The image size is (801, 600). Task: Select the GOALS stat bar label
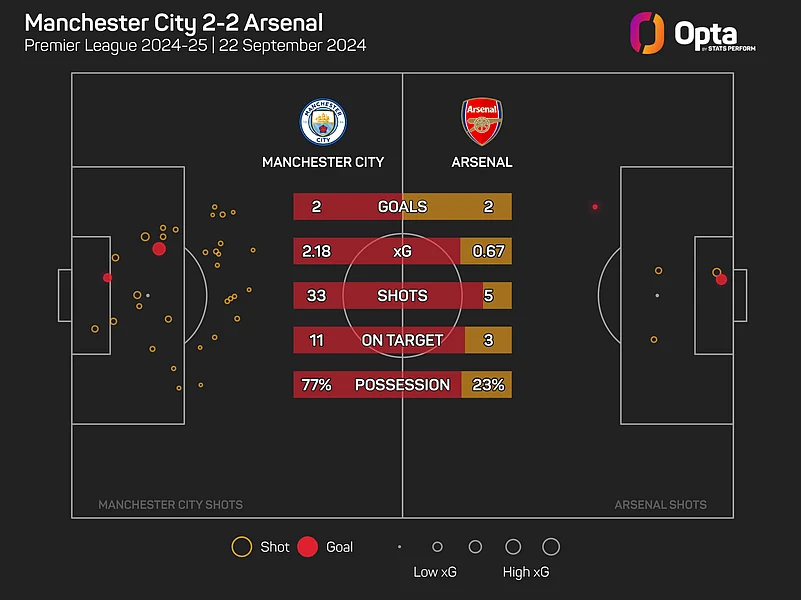point(402,207)
